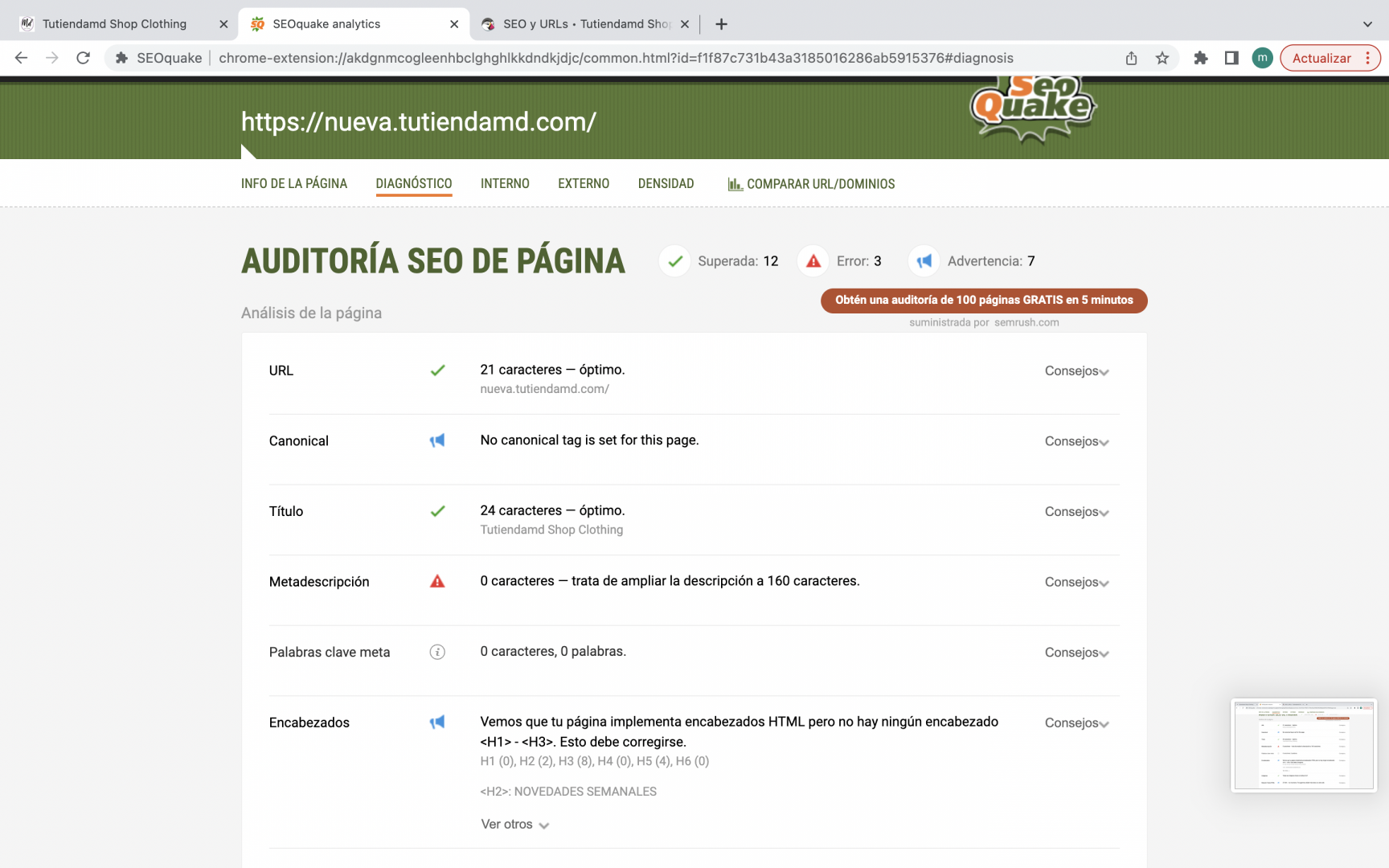Click the share icon in address bar
The width and height of the screenshot is (1389, 868).
[1131, 58]
